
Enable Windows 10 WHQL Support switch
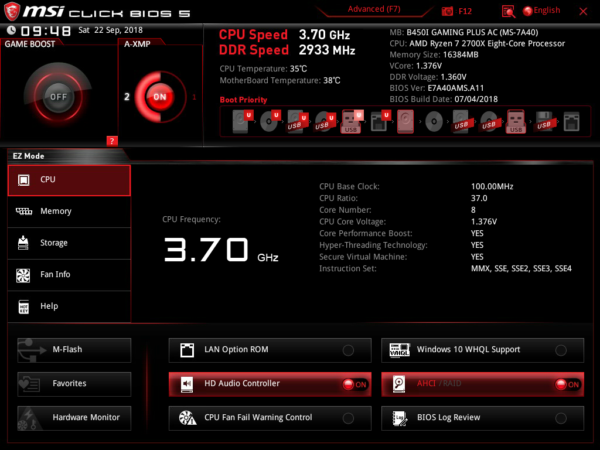(x=561, y=350)
